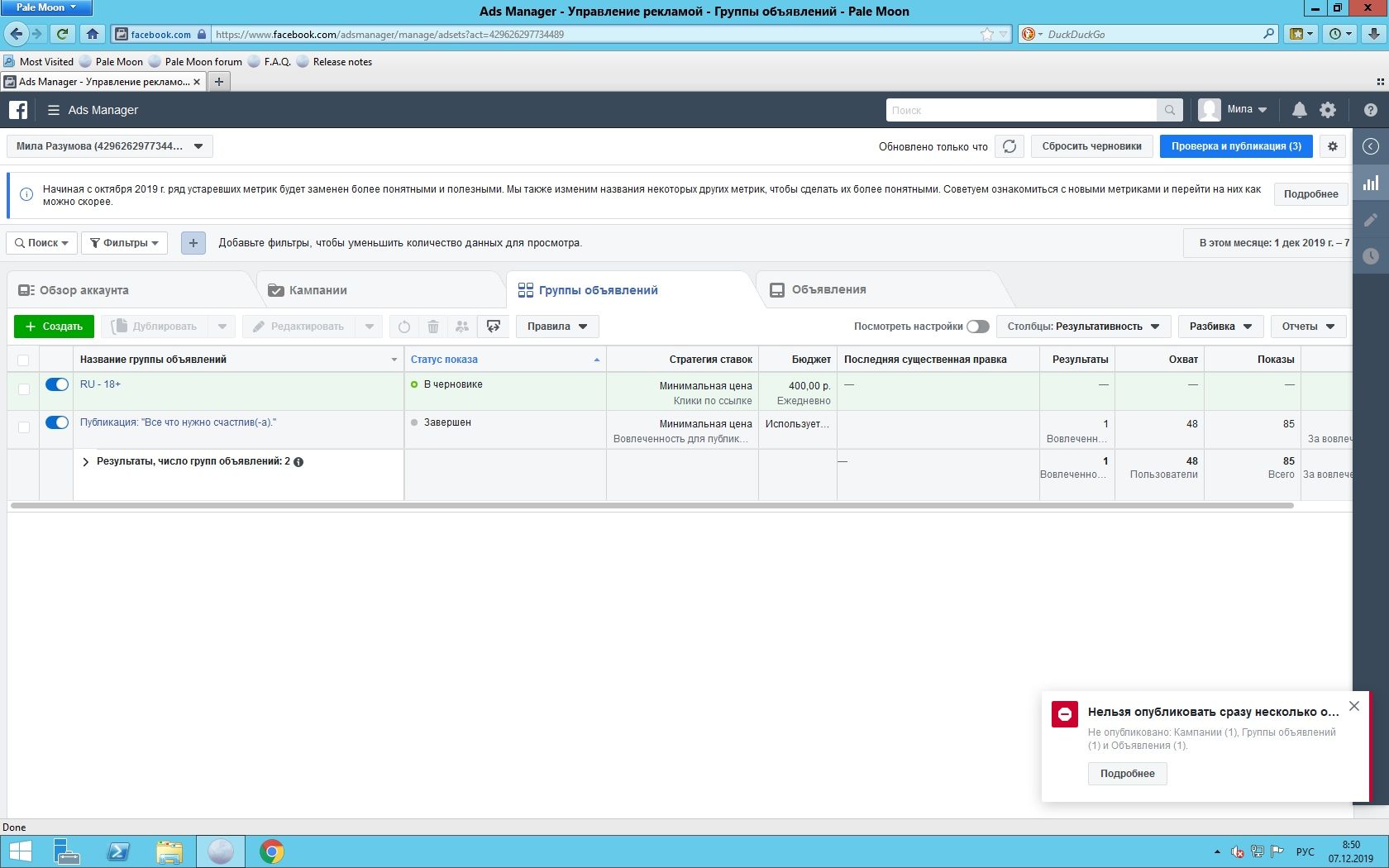
Task: Open the notifications bell
Action: coord(1299,110)
